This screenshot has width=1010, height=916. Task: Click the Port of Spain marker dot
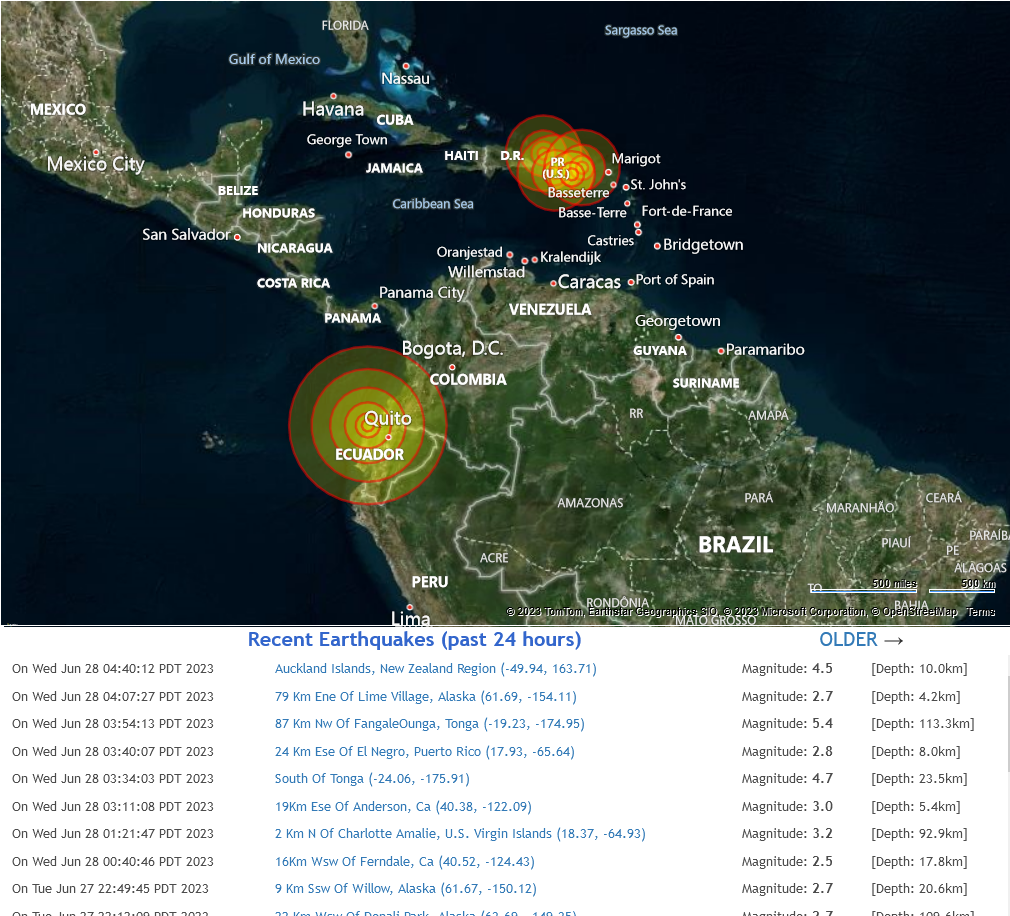coord(631,282)
